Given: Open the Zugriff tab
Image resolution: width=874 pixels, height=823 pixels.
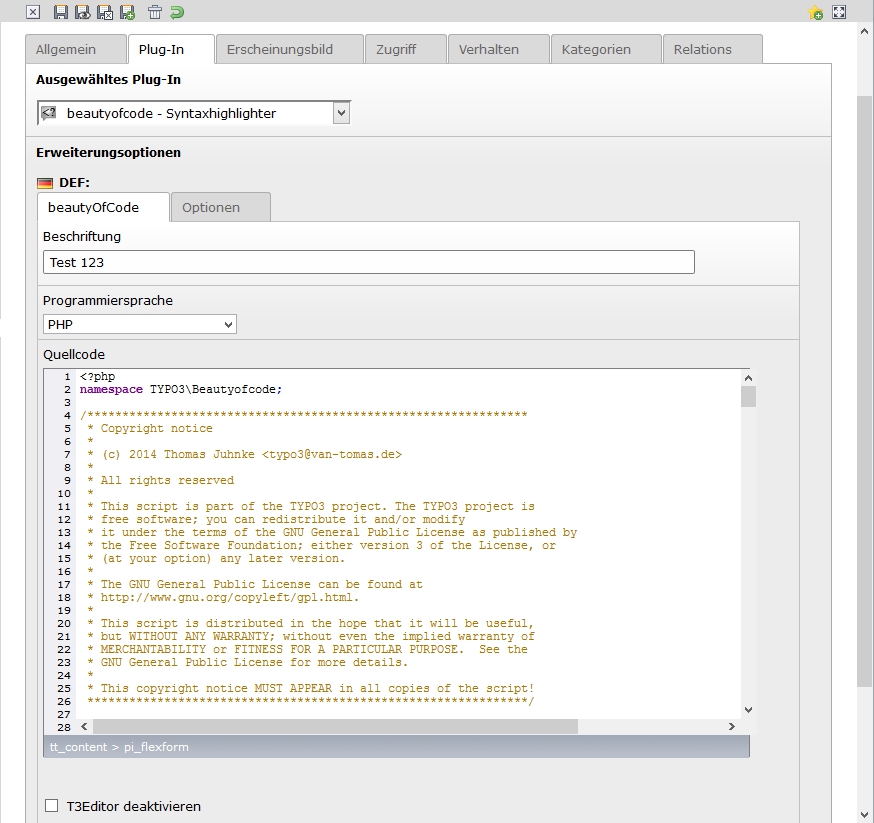Looking at the screenshot, I should click(406, 50).
